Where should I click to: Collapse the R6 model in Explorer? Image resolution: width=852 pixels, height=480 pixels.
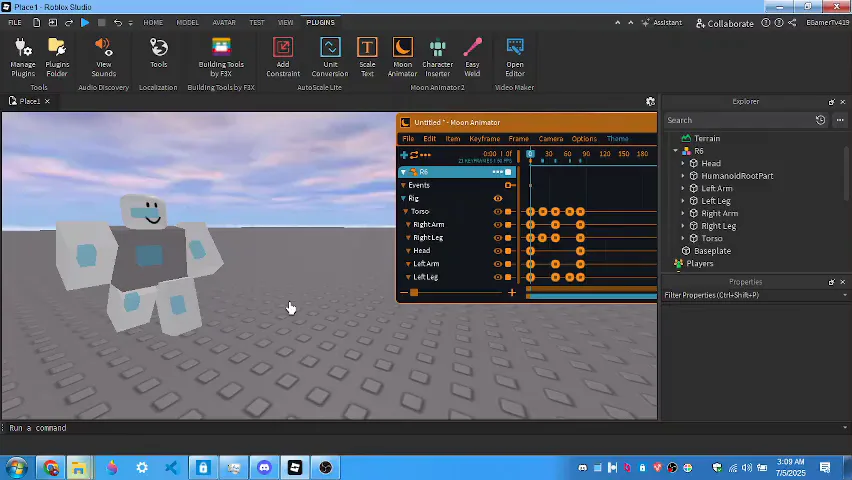click(675, 151)
